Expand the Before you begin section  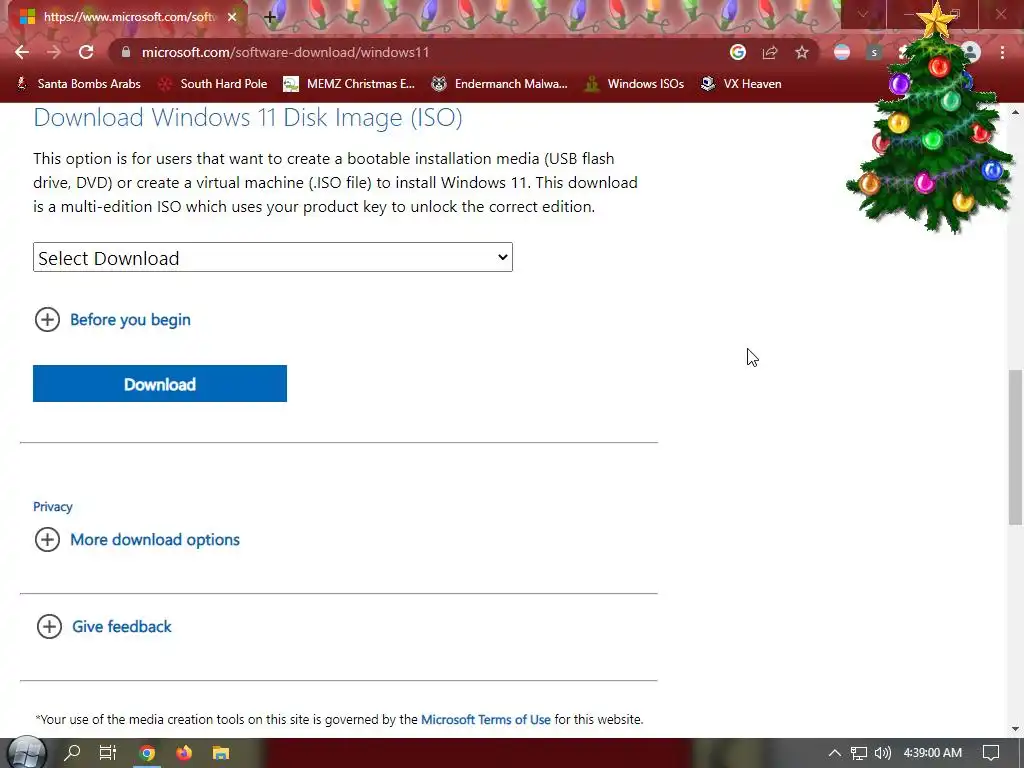pos(112,320)
